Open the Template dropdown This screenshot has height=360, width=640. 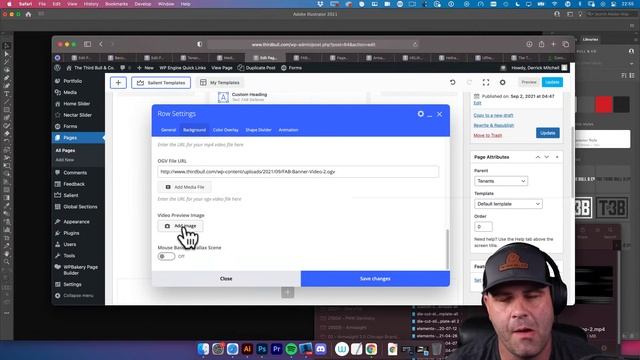(508, 204)
